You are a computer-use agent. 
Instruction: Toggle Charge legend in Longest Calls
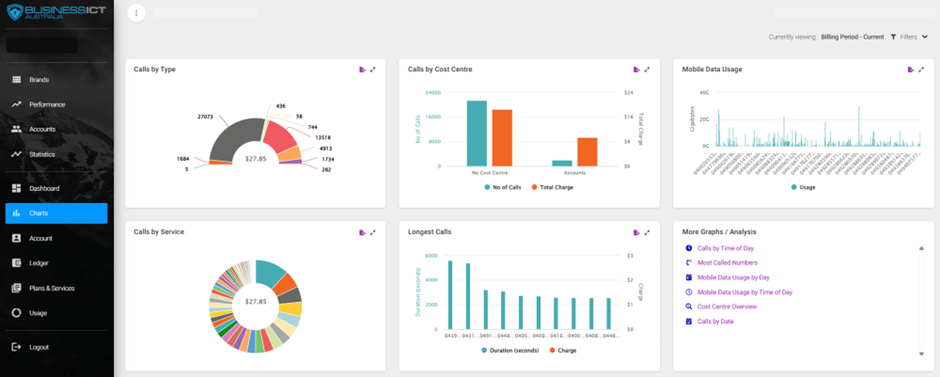[x=563, y=350]
